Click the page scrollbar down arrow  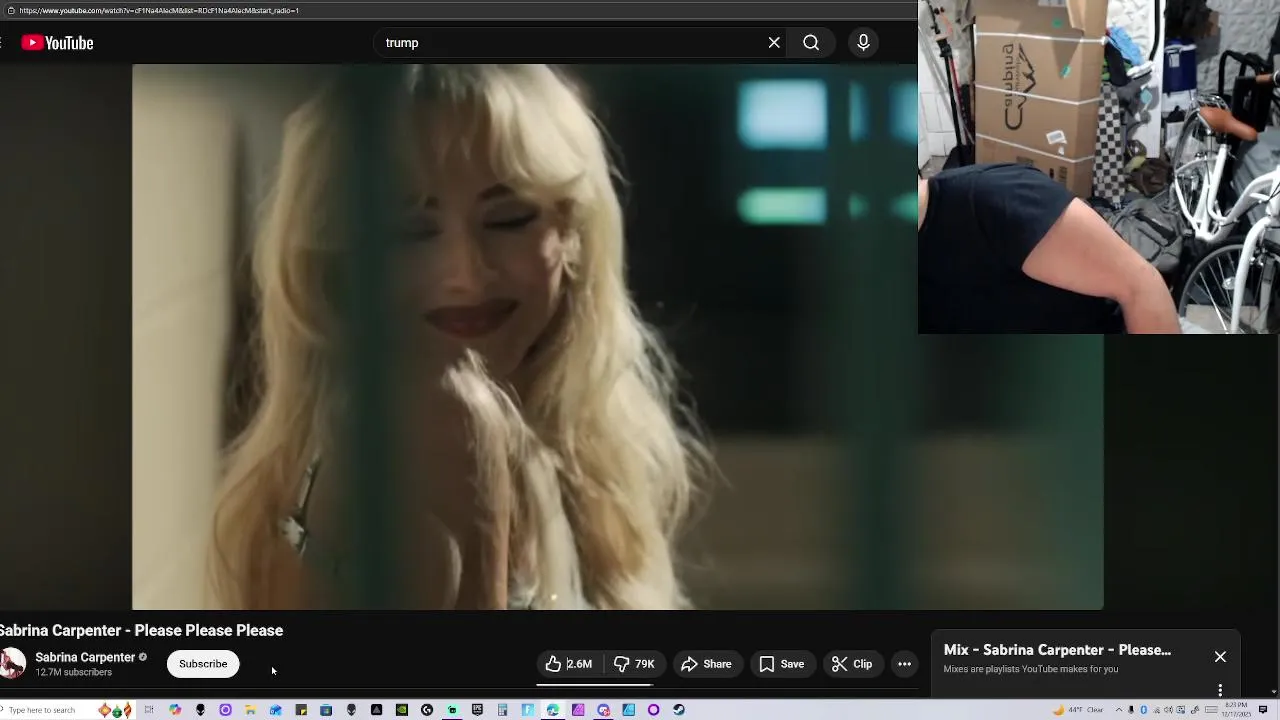point(1274,691)
